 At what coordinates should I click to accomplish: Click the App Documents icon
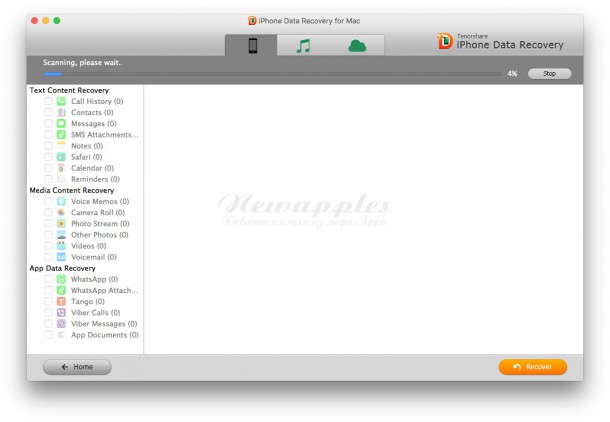[61, 335]
